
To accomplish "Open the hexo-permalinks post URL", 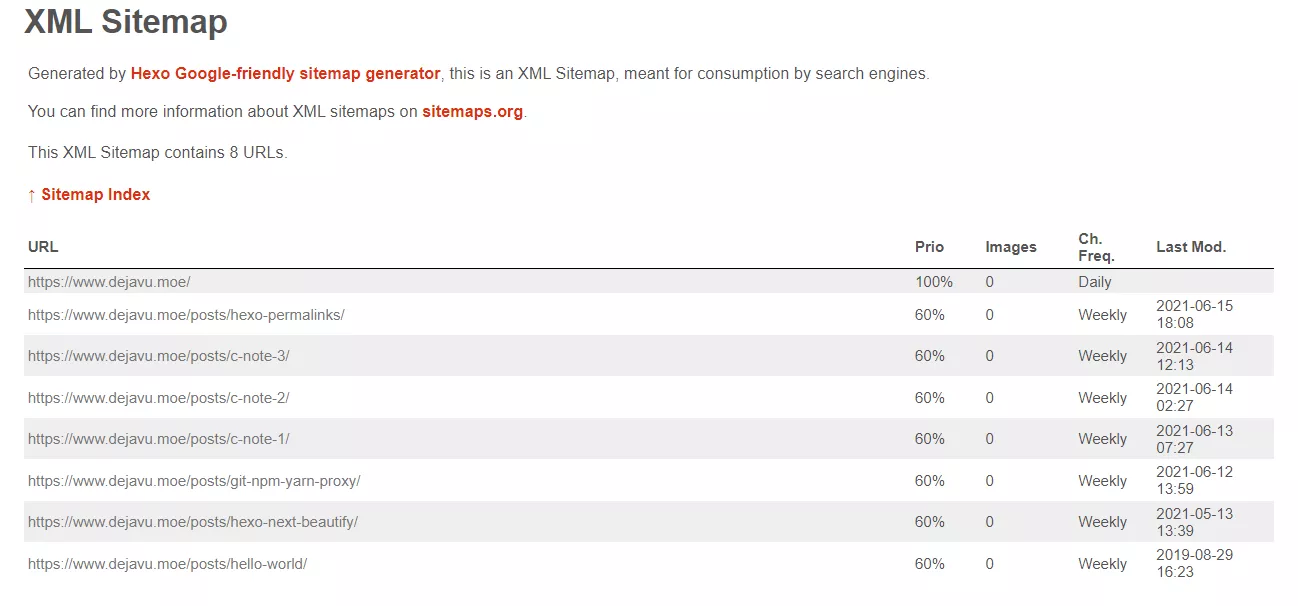I will (186, 314).
